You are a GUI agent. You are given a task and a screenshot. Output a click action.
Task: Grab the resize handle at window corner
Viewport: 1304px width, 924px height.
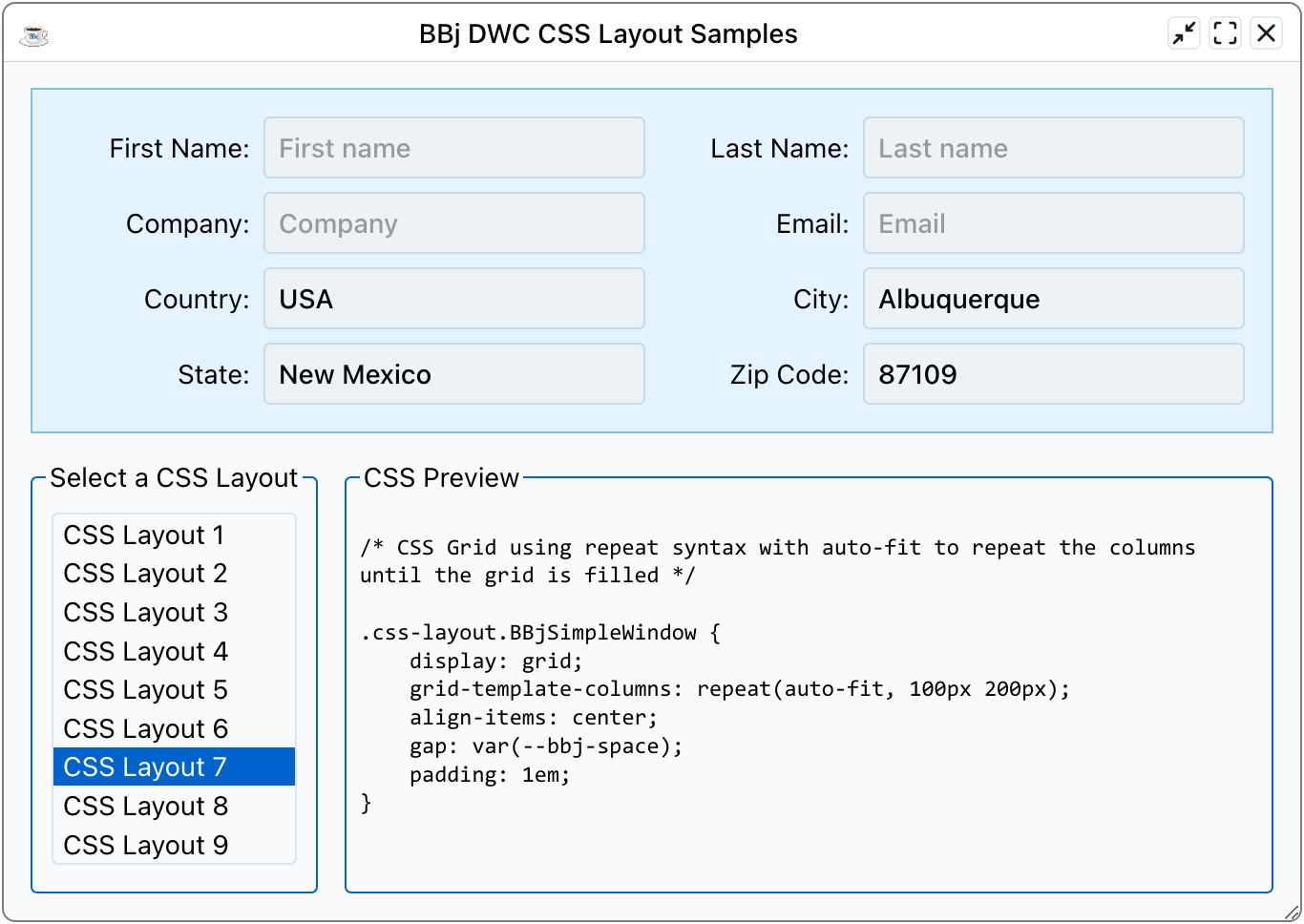click(1292, 912)
